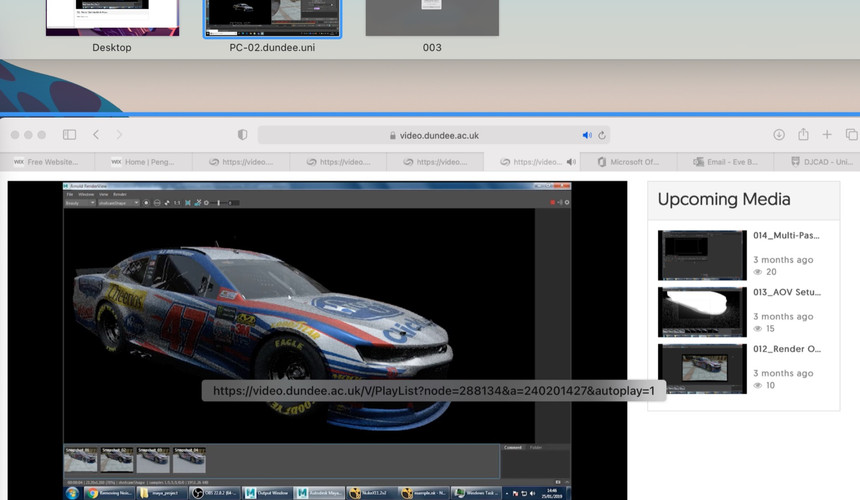The height and width of the screenshot is (500, 860).
Task: Open the Beauty AOV dropdown in RenderView
Action: tap(79, 203)
